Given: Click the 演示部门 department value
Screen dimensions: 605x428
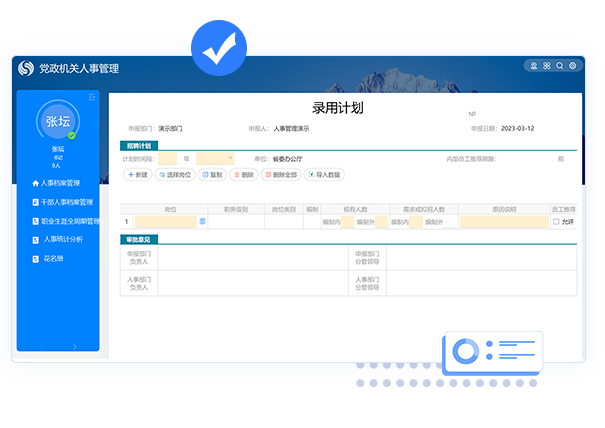Looking at the screenshot, I should pos(170,129).
